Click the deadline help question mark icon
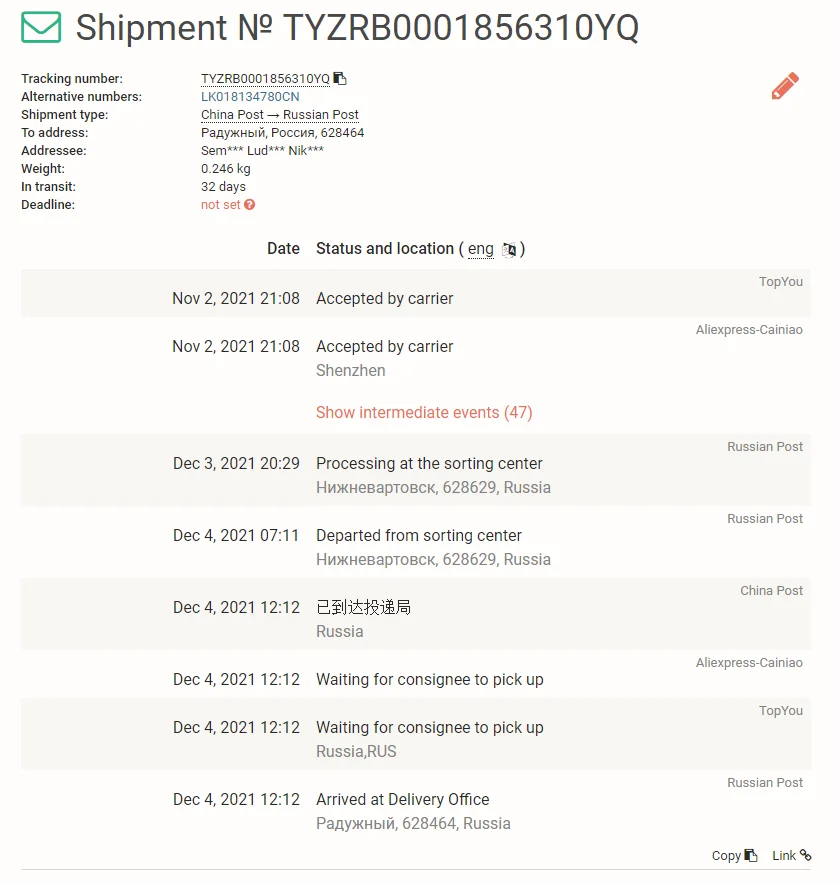Image resolution: width=839 pixels, height=884 pixels. [x=250, y=205]
